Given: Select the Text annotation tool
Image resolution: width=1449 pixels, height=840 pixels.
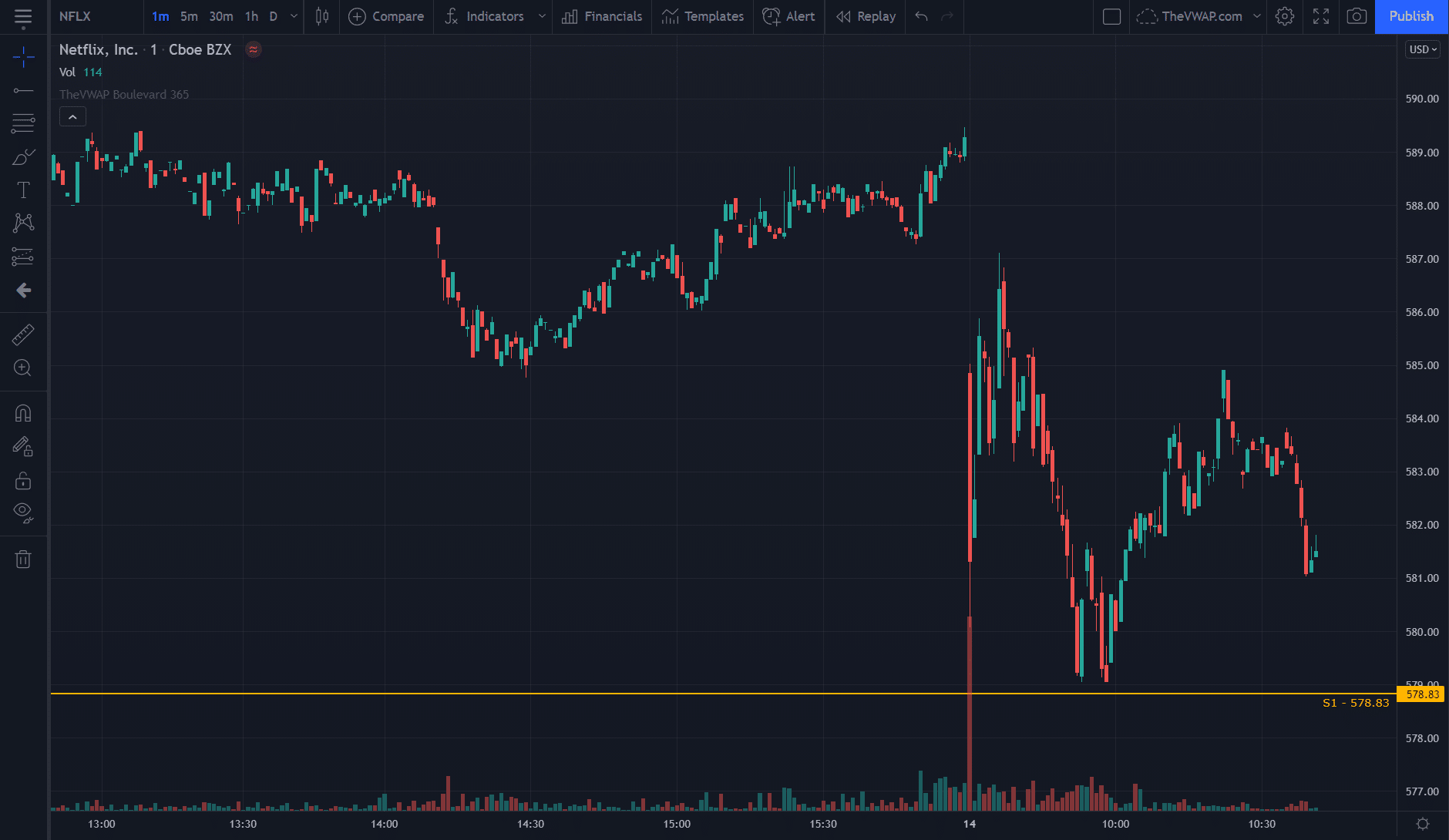Looking at the screenshot, I should (x=23, y=190).
